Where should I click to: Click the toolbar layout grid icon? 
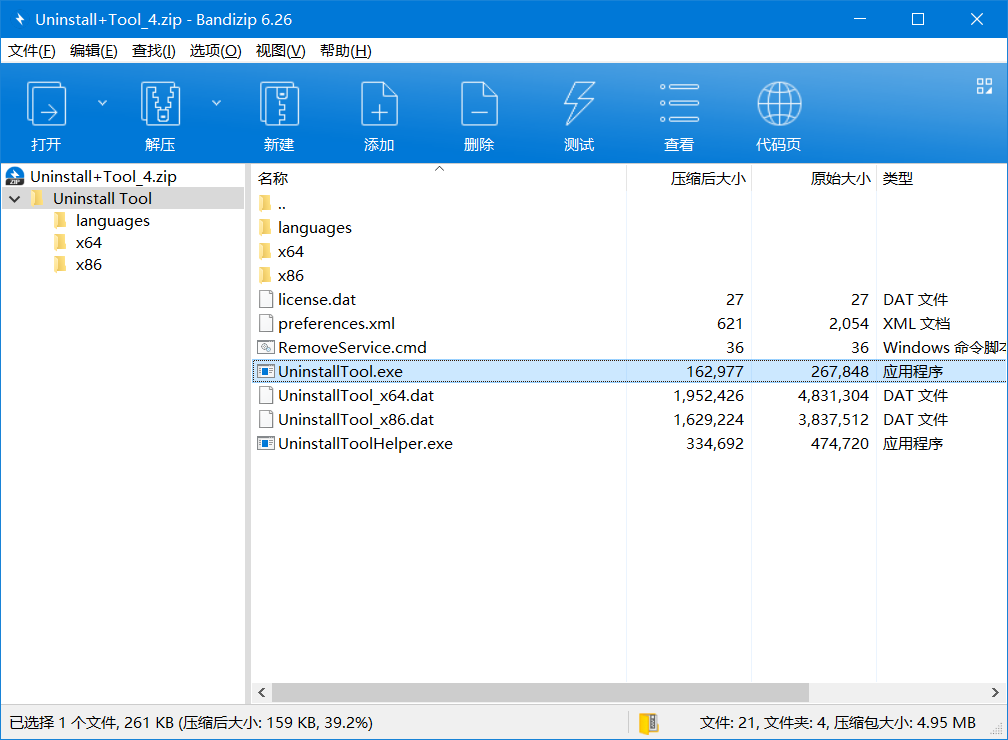pos(984,86)
